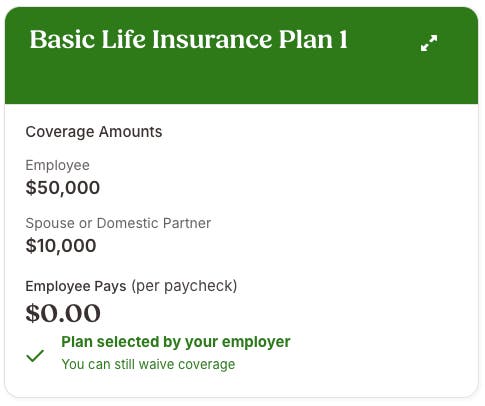The width and height of the screenshot is (485, 406).
Task: Click You can still waive coverage
Action: 148,365
